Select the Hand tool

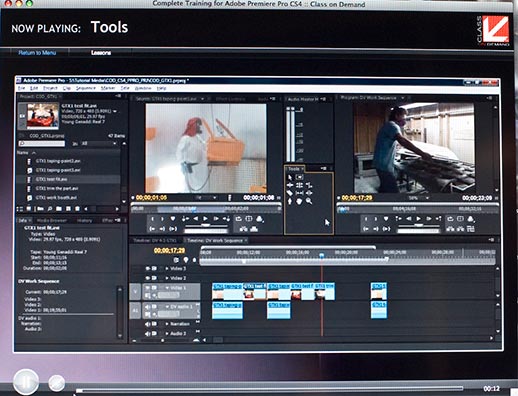tap(299, 201)
